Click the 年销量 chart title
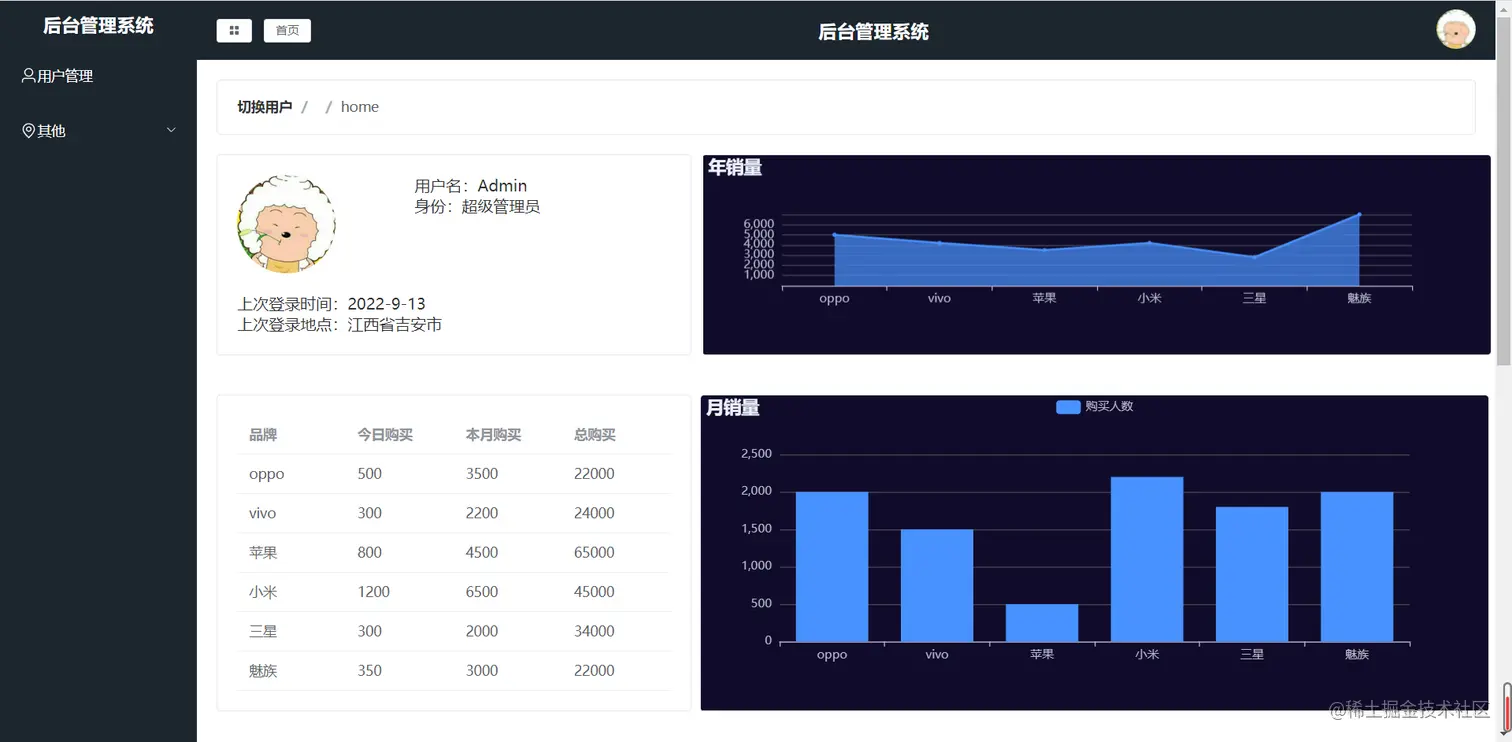Image resolution: width=1512 pixels, height=742 pixels. (x=735, y=168)
